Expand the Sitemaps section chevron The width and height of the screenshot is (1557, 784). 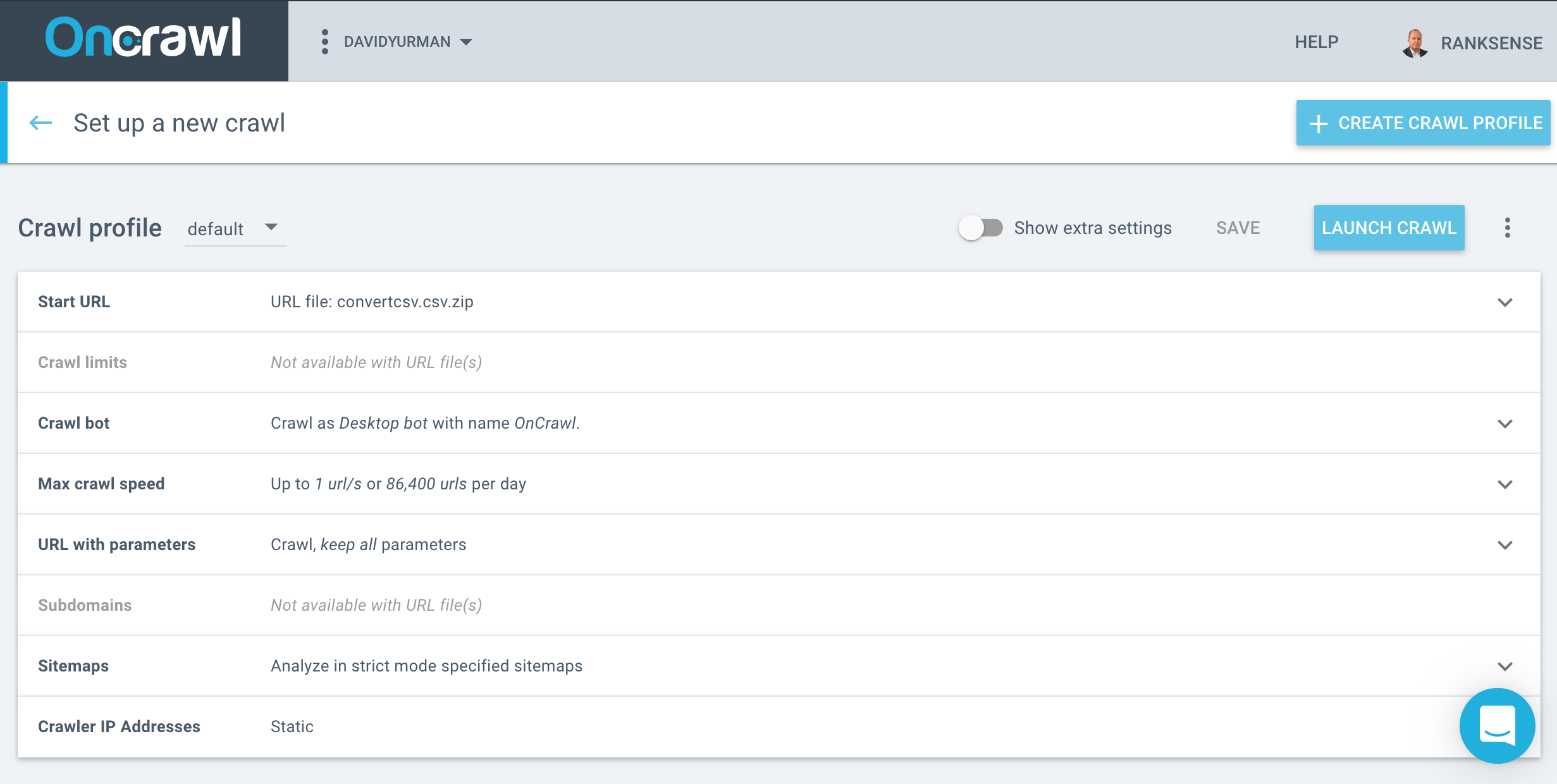click(x=1505, y=666)
